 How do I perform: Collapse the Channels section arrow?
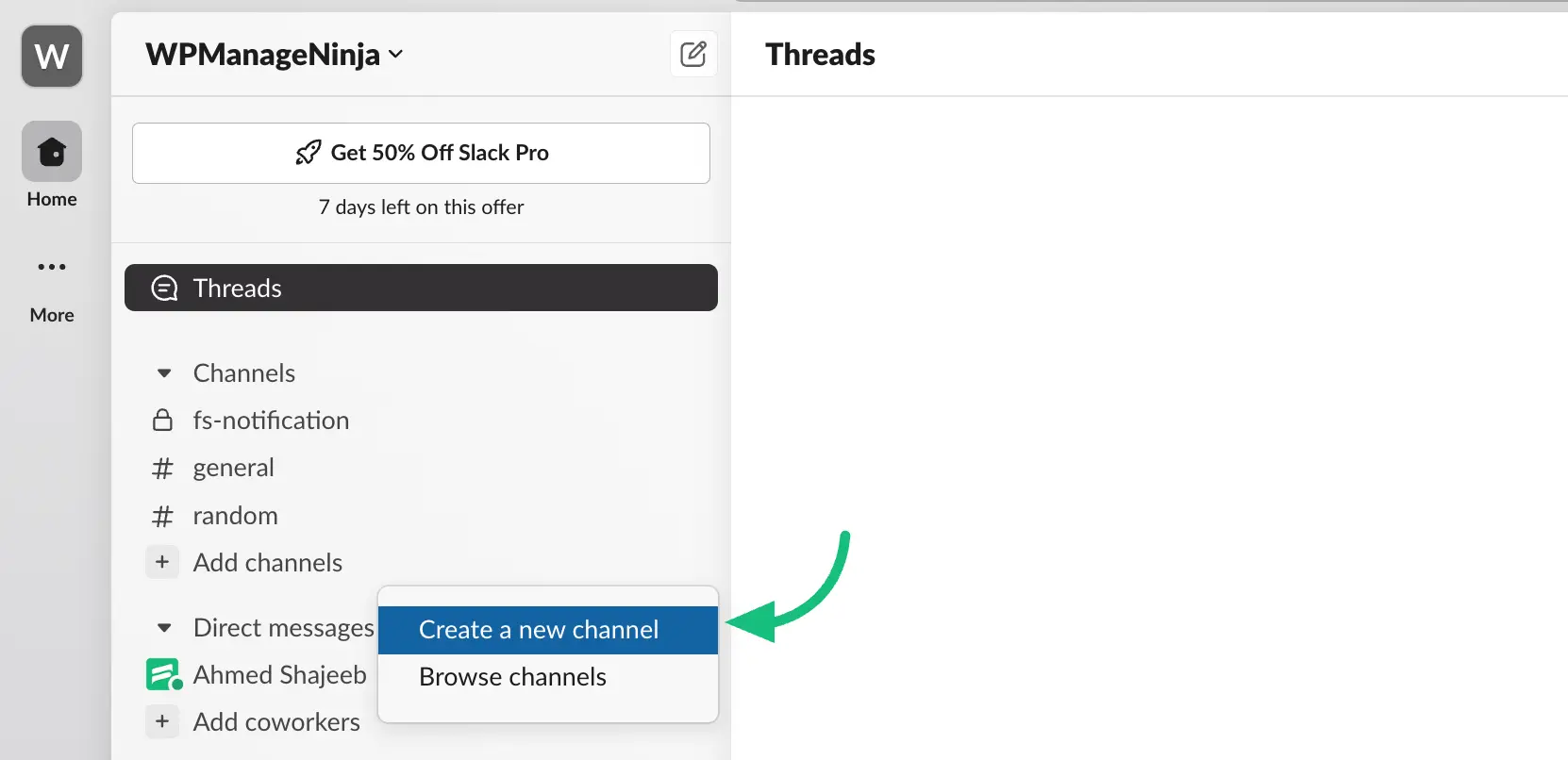(x=164, y=373)
